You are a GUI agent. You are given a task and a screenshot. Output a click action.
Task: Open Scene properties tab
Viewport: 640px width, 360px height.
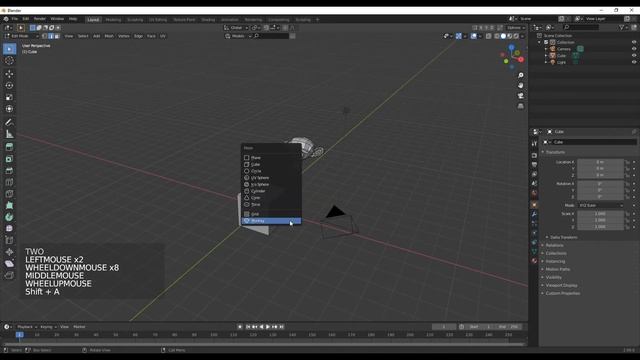(534, 184)
